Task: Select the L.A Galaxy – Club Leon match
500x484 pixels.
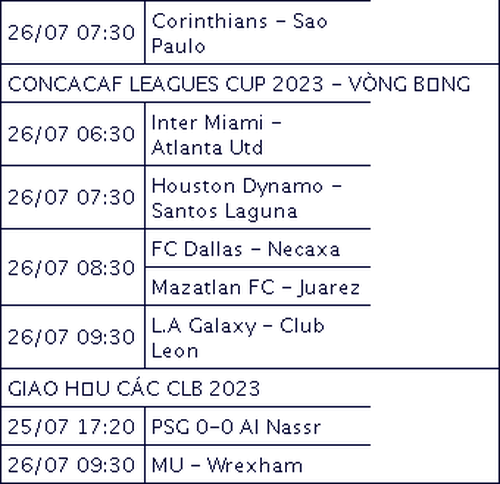Action: point(258,337)
